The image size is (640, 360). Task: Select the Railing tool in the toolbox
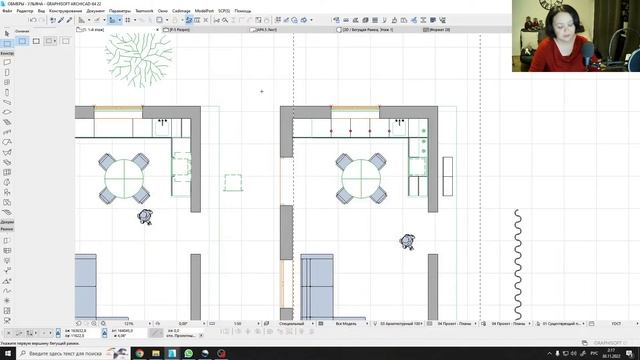pos(7,132)
